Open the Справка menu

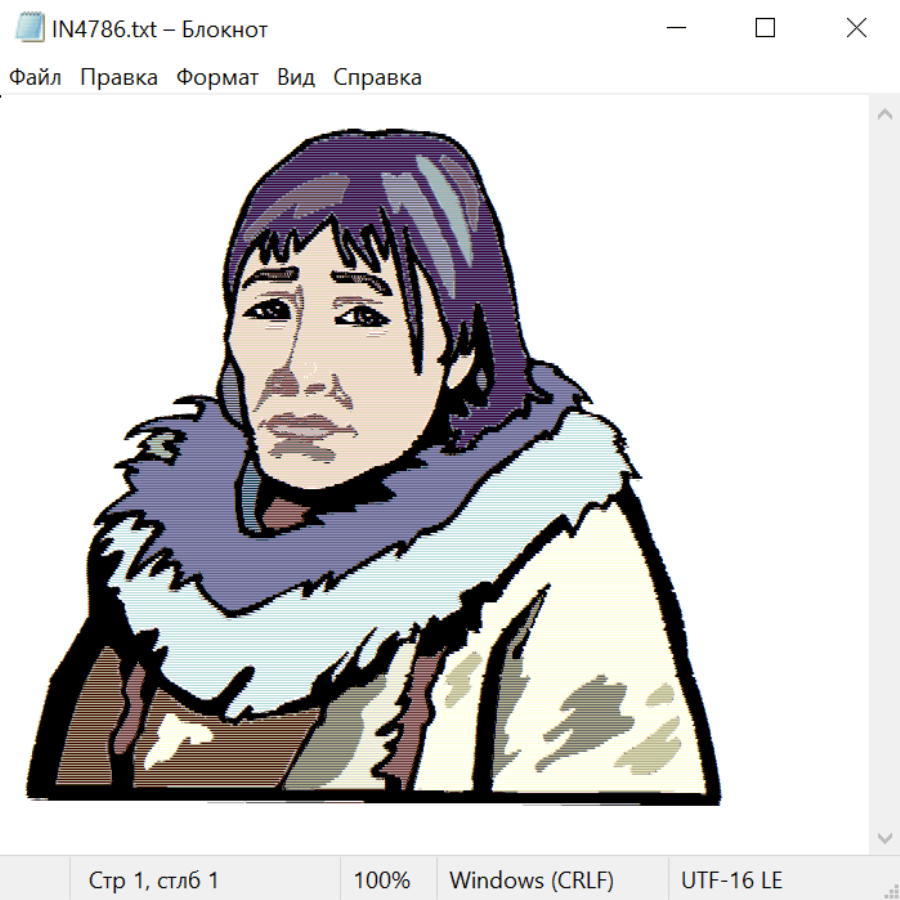tap(377, 78)
